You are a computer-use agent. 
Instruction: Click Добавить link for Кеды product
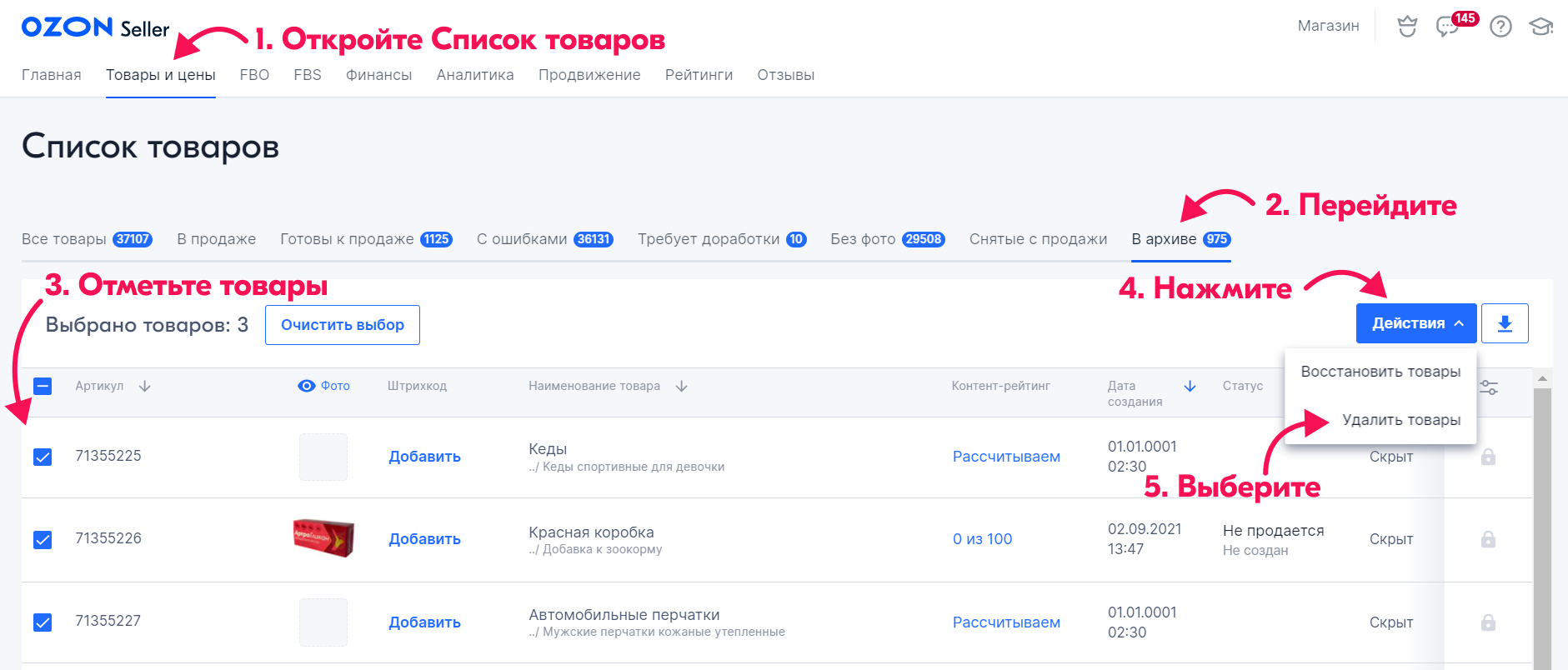pyautogui.click(x=424, y=457)
